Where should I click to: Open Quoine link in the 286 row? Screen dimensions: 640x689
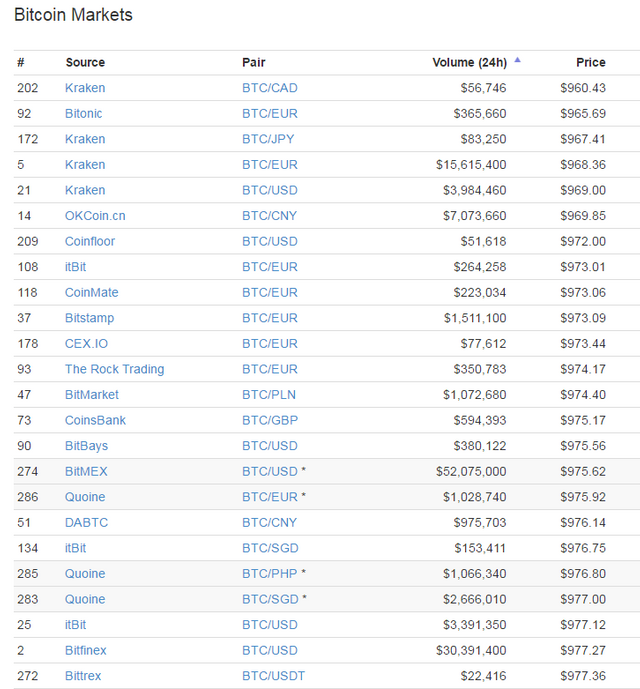[x=85, y=497]
